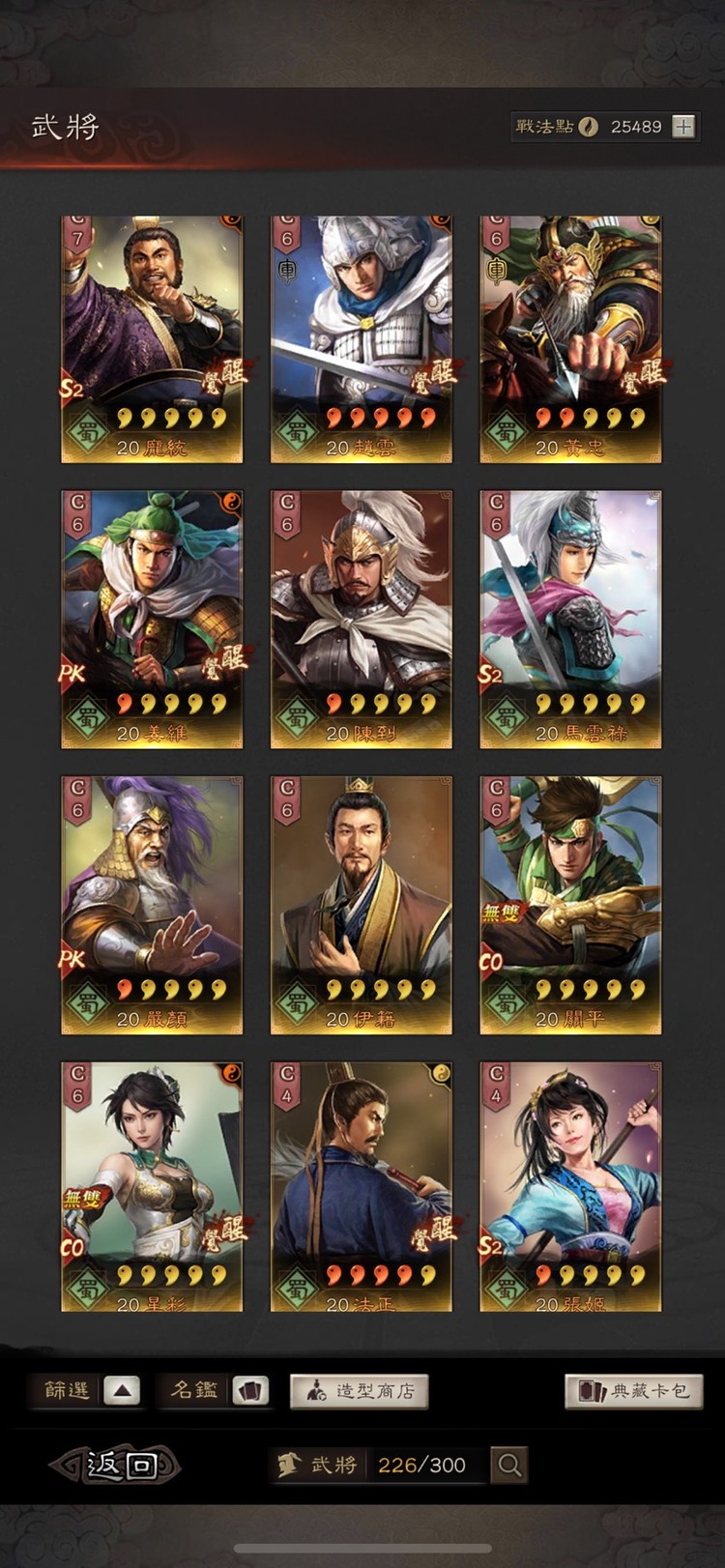Click the 無雙 badge on 關平 card
The image size is (725, 1568).
[501, 912]
